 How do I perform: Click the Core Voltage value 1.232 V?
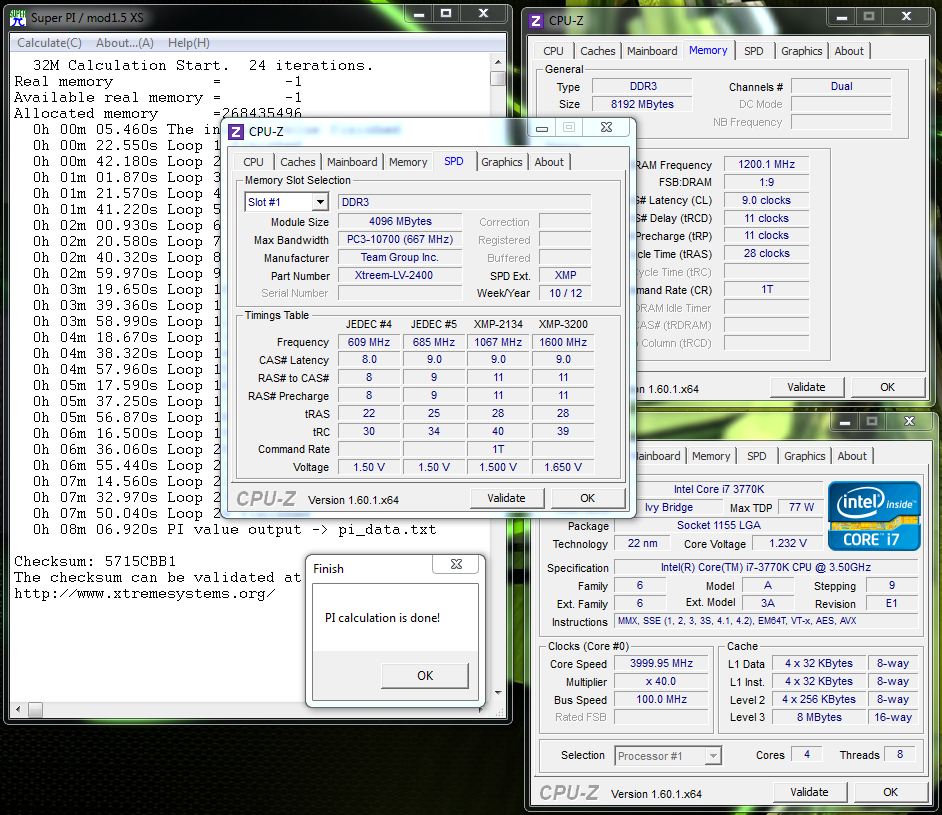click(788, 543)
